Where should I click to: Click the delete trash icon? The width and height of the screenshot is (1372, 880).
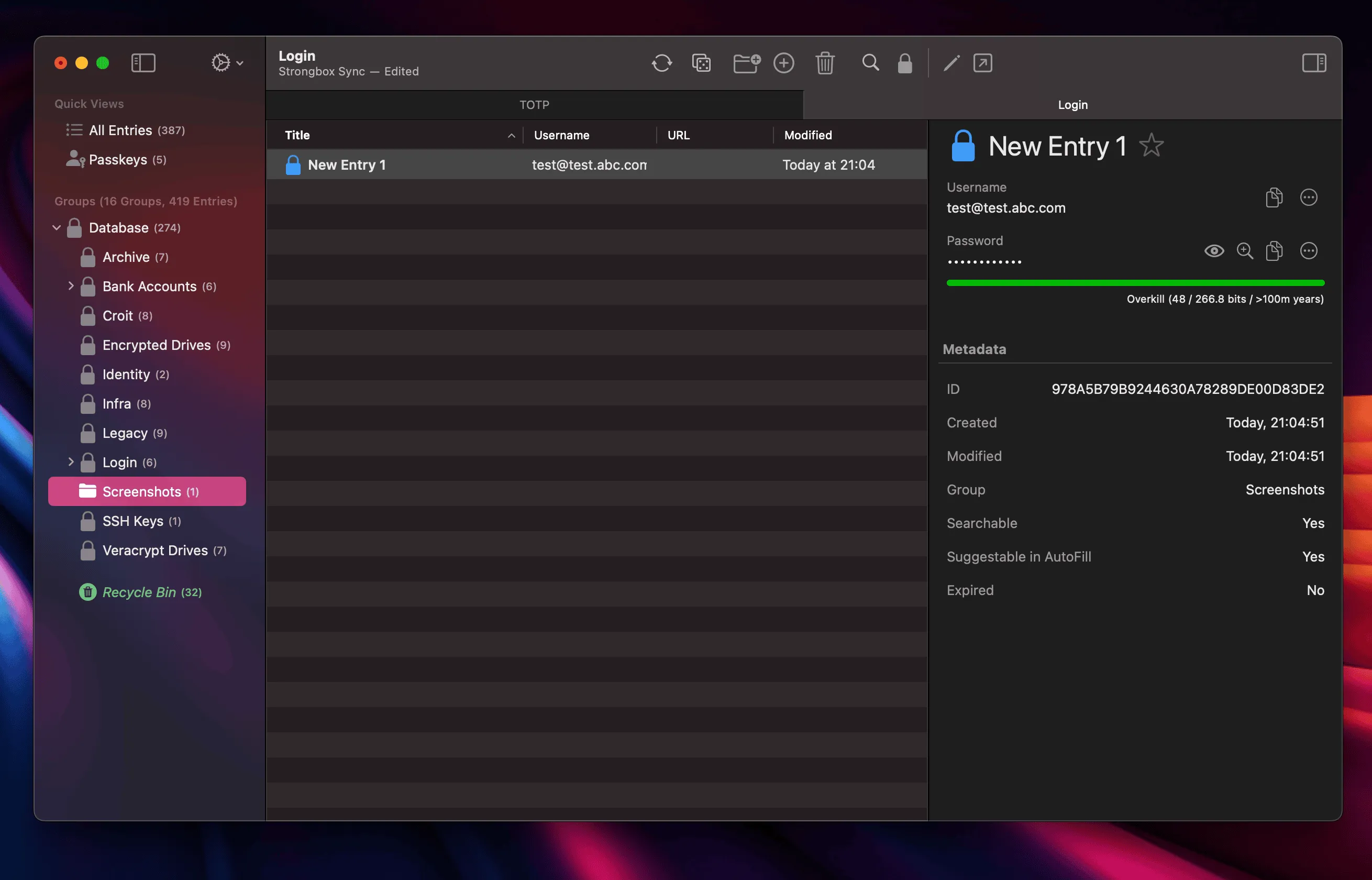pyautogui.click(x=825, y=63)
